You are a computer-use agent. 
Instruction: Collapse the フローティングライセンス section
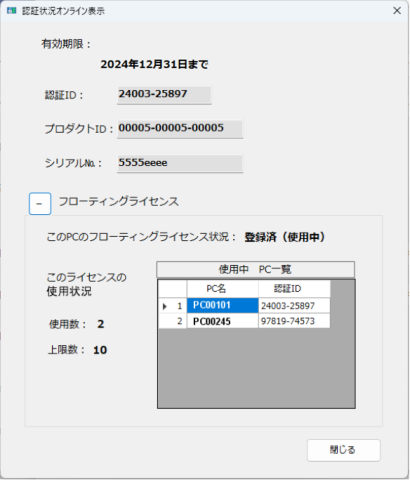click(x=40, y=203)
